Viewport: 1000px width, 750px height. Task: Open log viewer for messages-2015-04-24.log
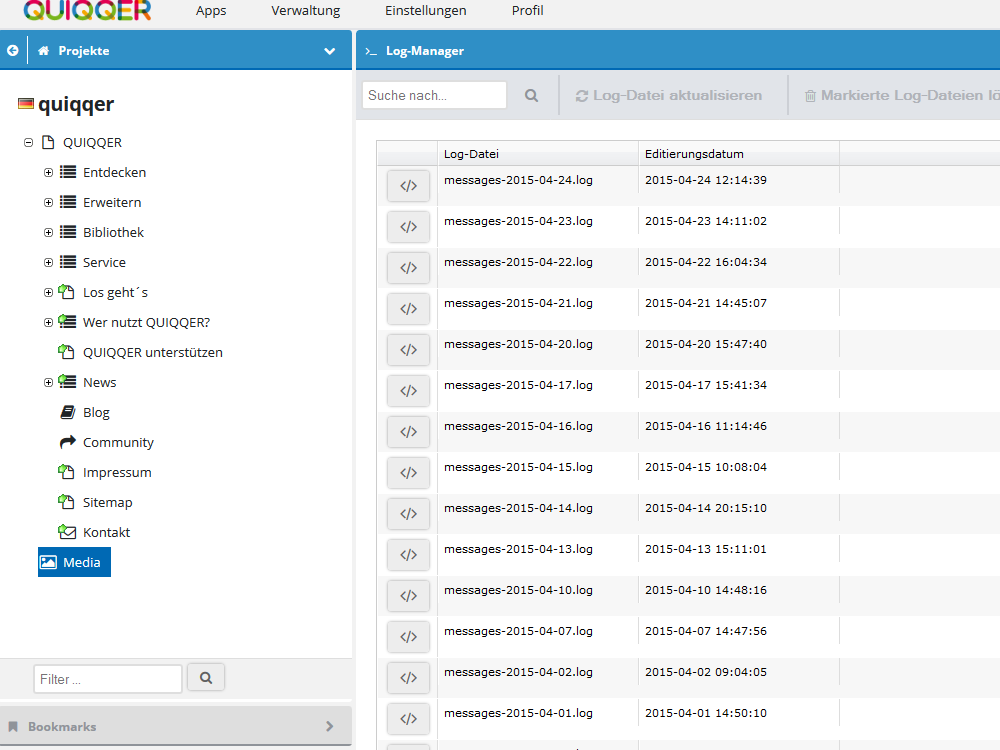408,186
